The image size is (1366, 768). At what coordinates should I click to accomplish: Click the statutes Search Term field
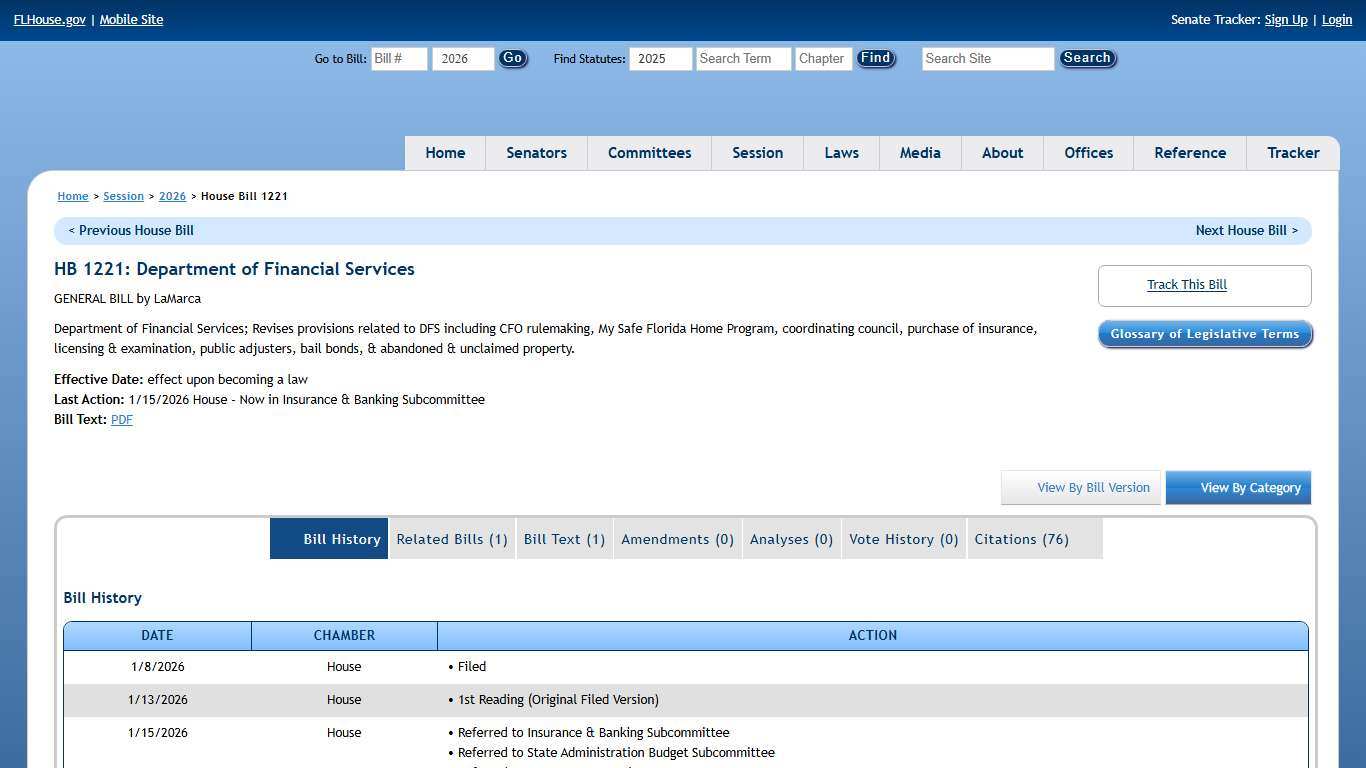[x=743, y=59]
